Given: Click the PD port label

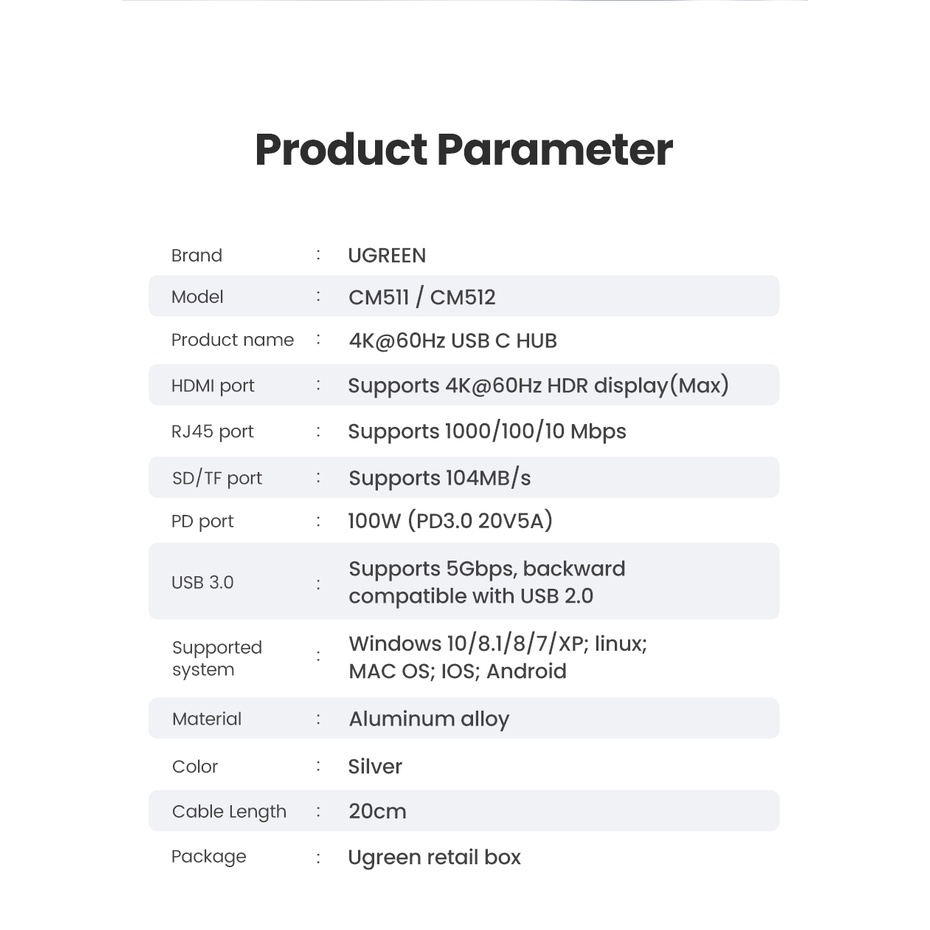Looking at the screenshot, I should (202, 521).
